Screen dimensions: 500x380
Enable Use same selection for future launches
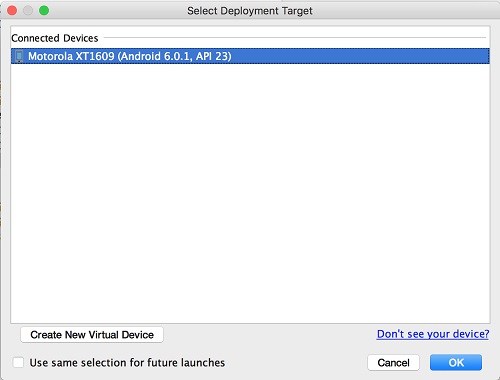point(18,362)
